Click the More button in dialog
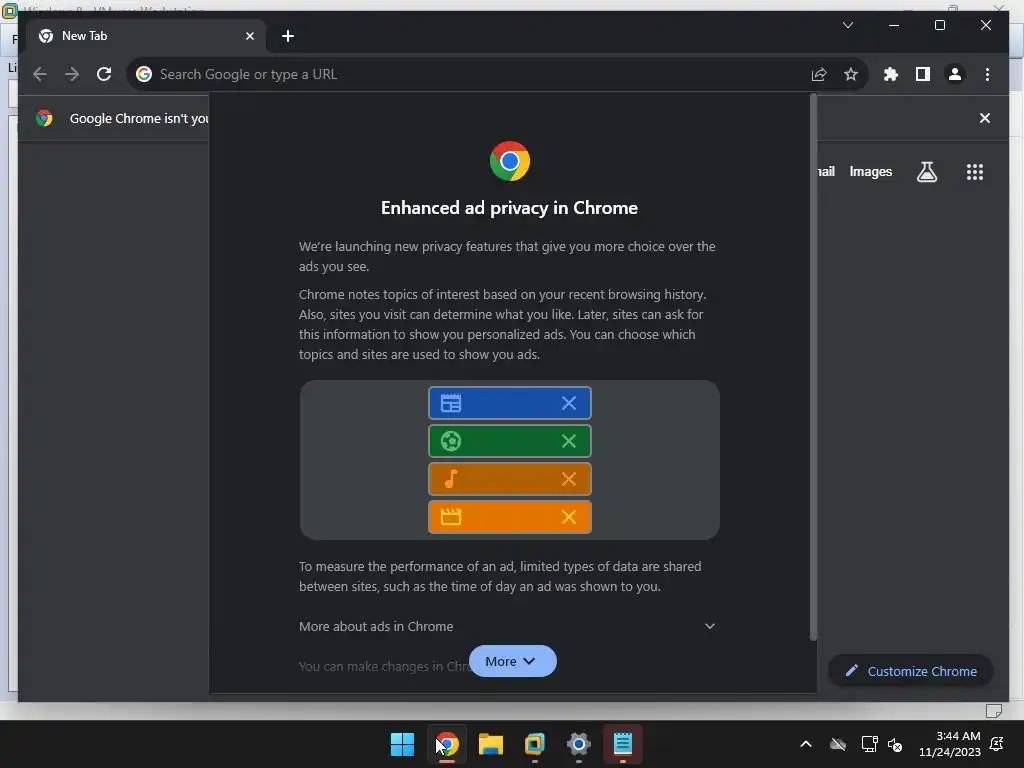 pyautogui.click(x=513, y=661)
